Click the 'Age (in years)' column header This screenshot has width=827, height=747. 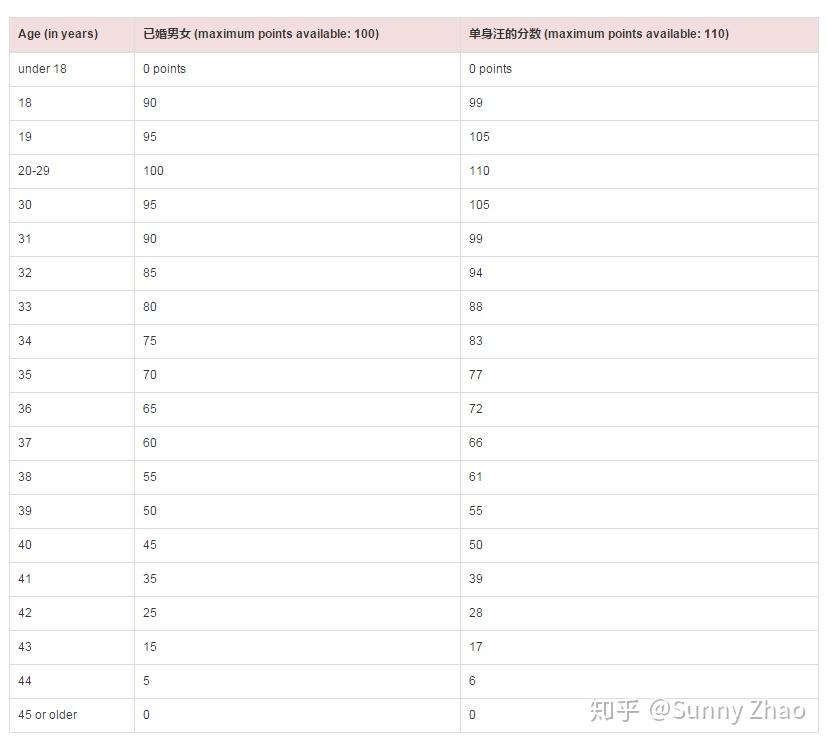[x=57, y=34]
